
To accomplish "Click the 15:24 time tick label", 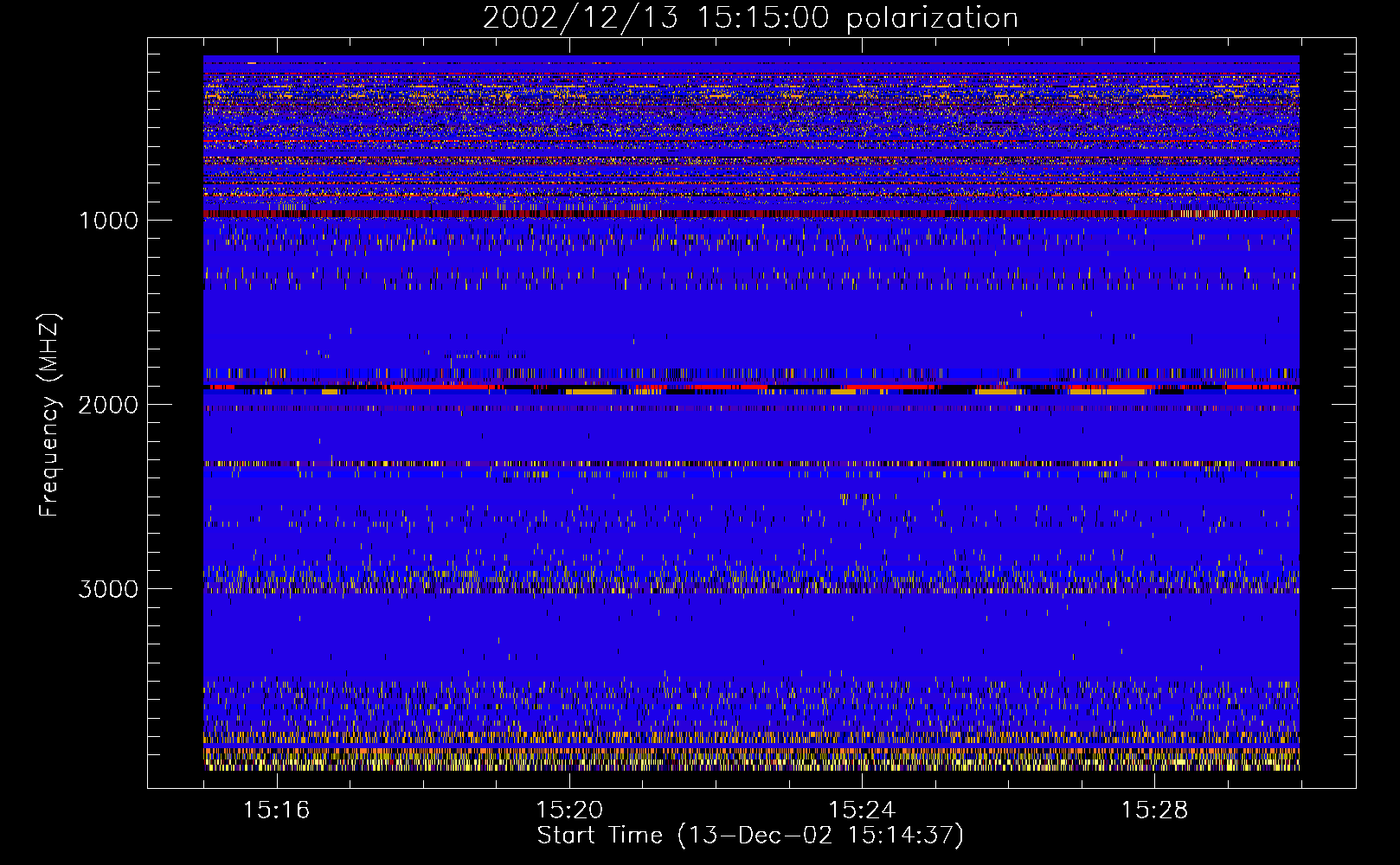I will tap(862, 811).
